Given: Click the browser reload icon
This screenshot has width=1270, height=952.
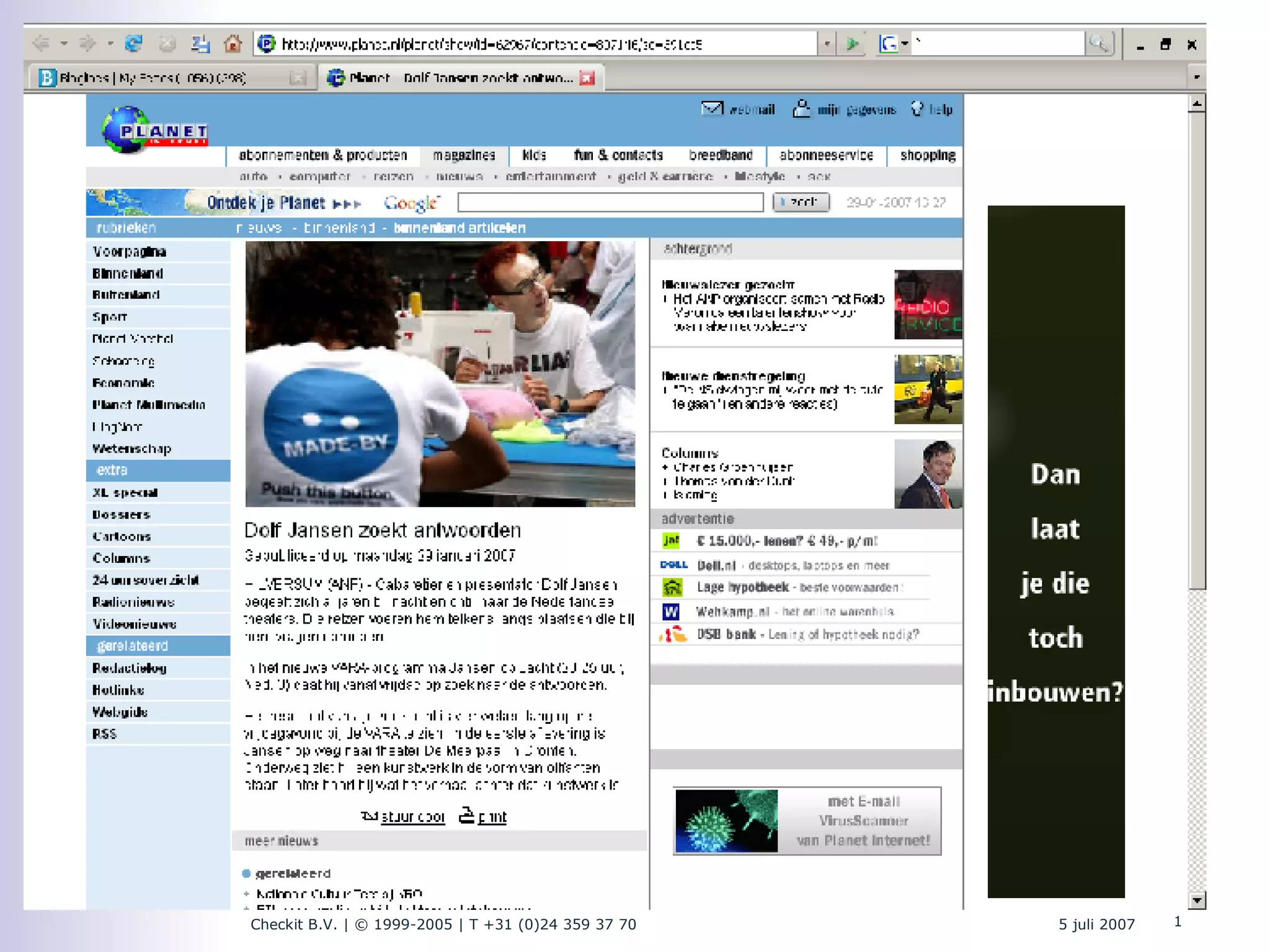Looking at the screenshot, I should (133, 43).
